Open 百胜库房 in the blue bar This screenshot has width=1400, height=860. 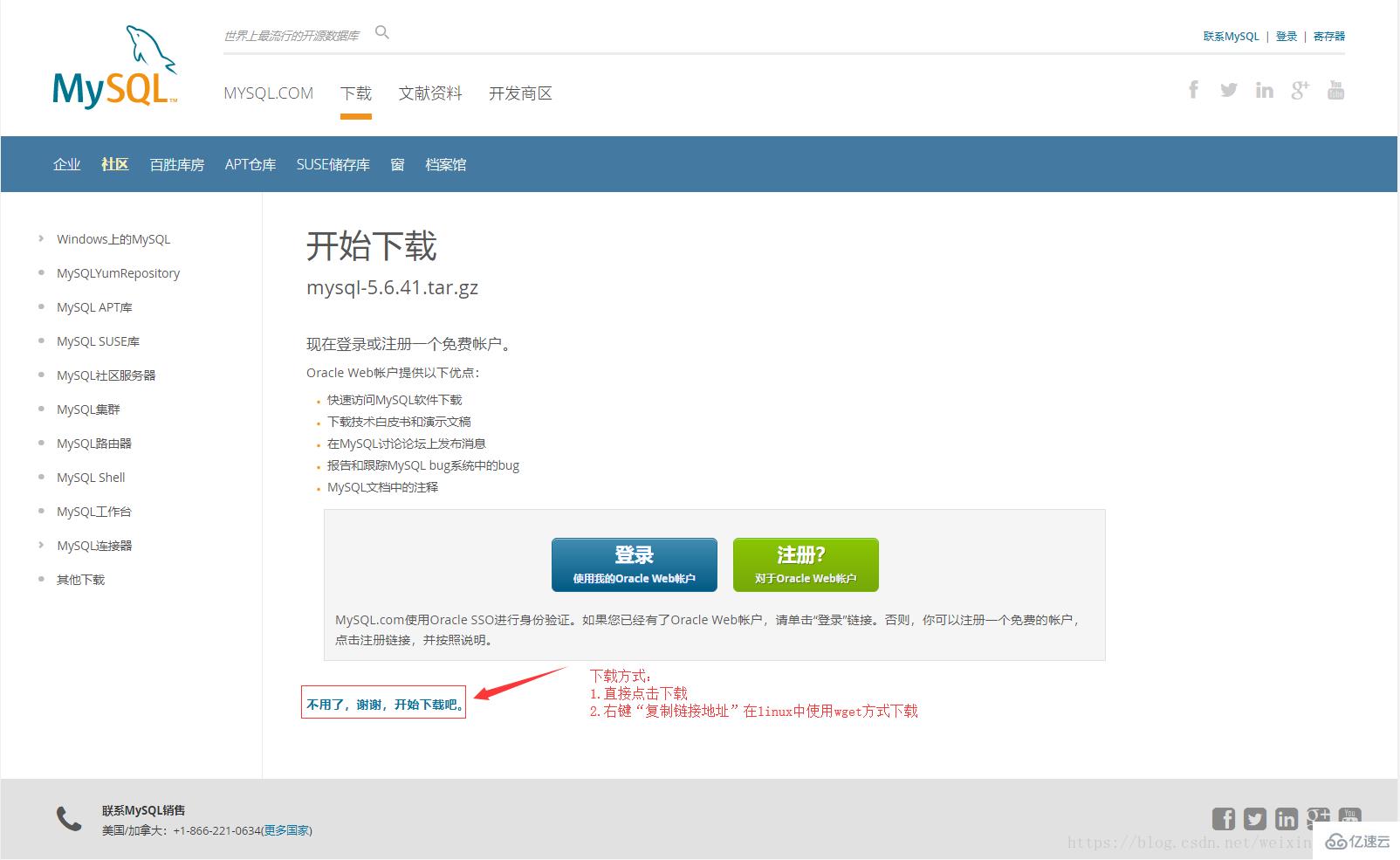tap(176, 164)
